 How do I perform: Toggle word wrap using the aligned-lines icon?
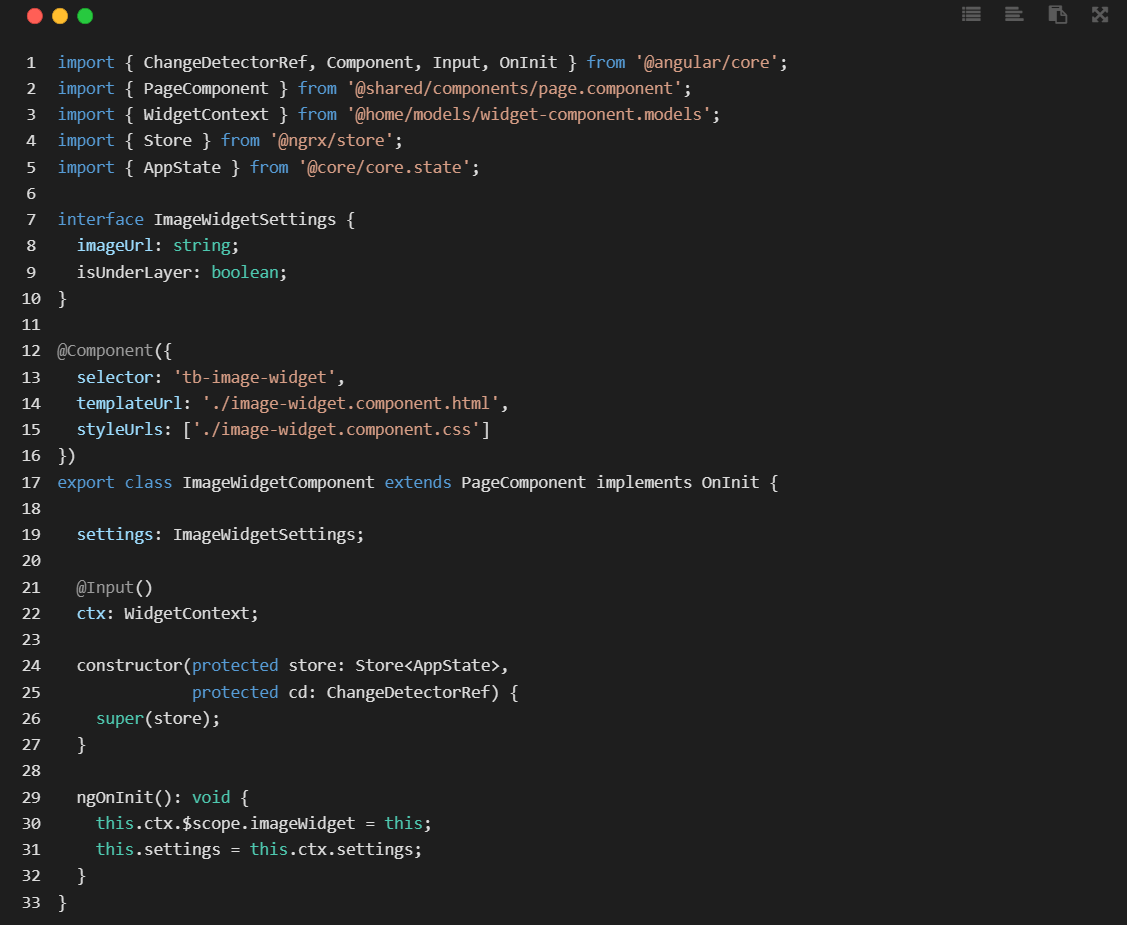point(1014,14)
